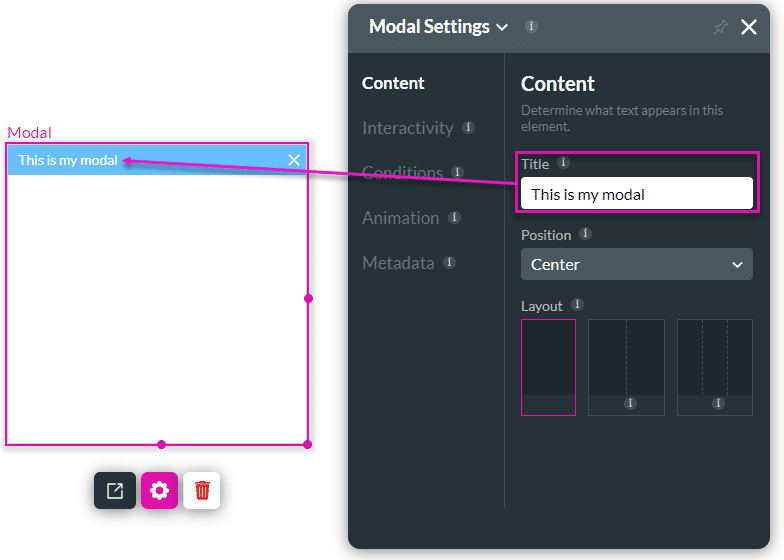784x560 pixels.
Task: Click the info icon next to Title
Action: 563,163
